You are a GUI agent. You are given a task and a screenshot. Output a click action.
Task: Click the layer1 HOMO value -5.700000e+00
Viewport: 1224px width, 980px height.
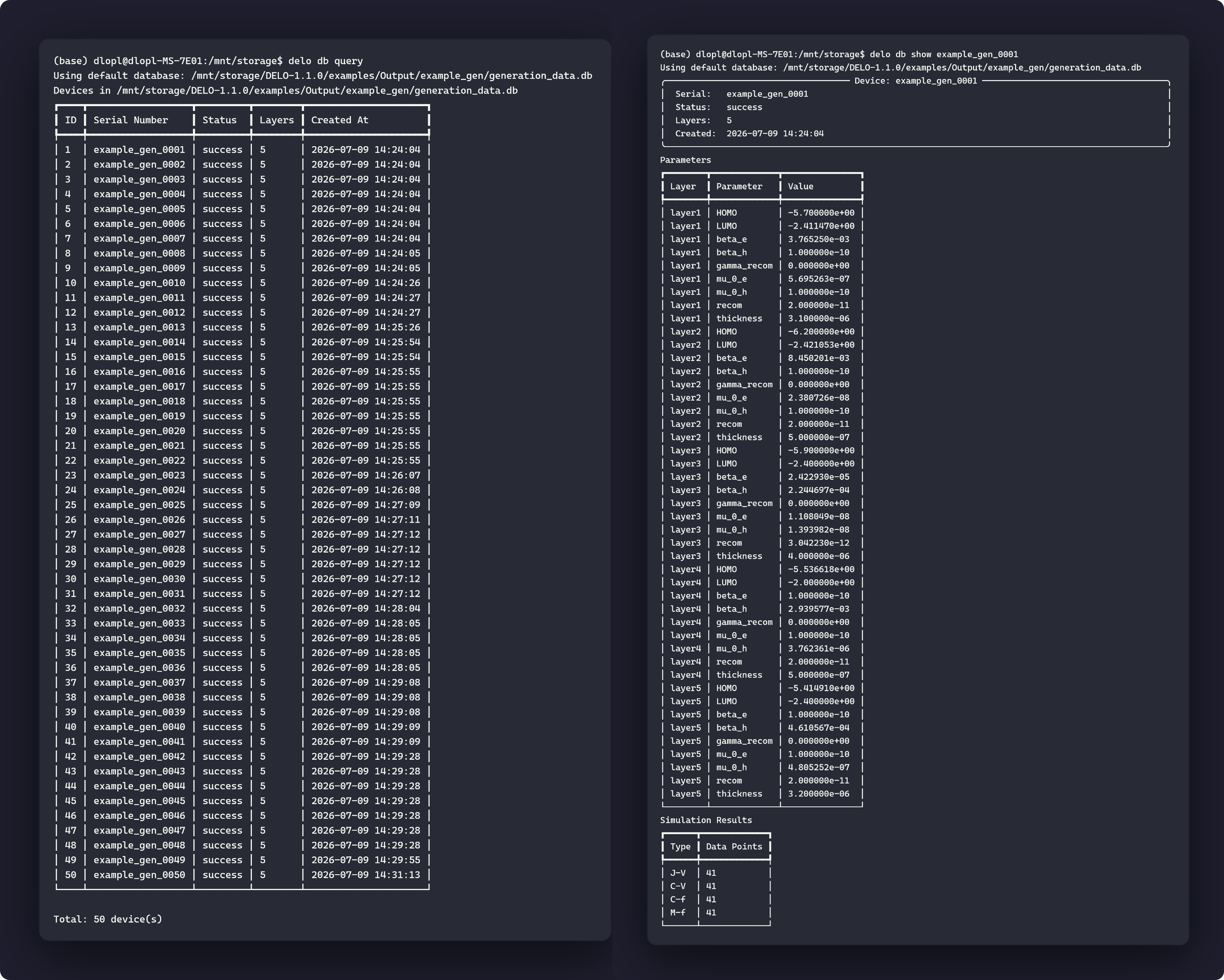(820, 213)
